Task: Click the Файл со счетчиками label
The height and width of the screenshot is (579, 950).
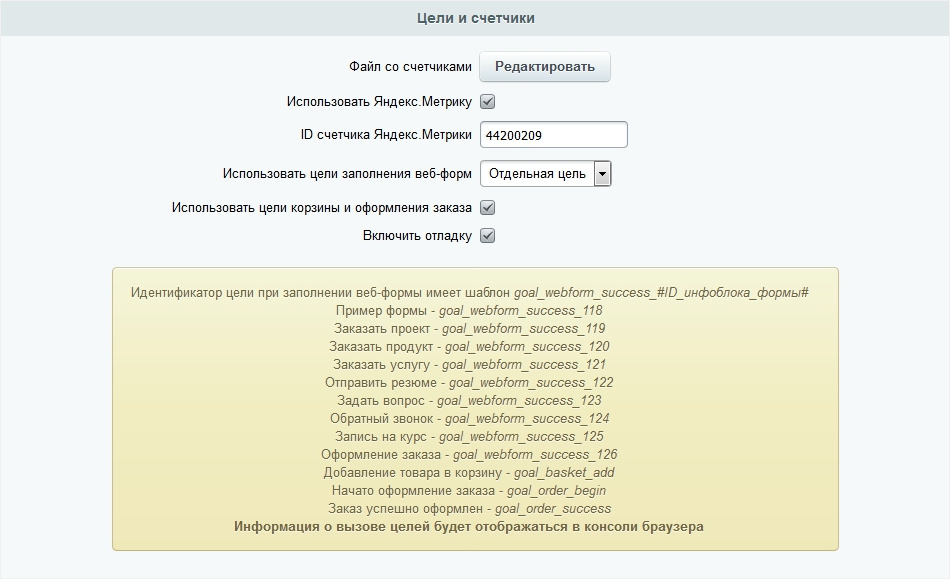Action: tap(410, 67)
